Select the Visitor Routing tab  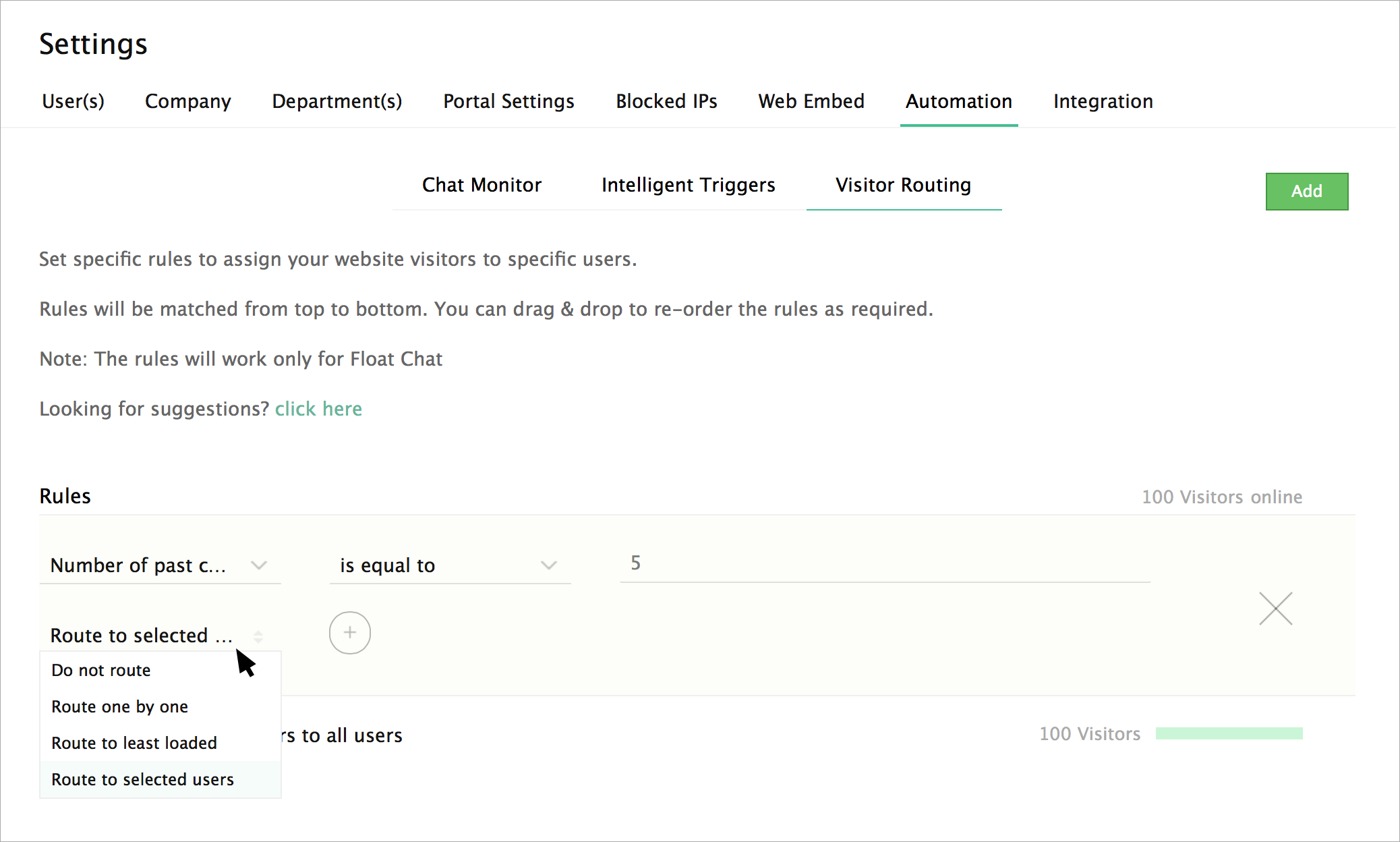(x=903, y=185)
